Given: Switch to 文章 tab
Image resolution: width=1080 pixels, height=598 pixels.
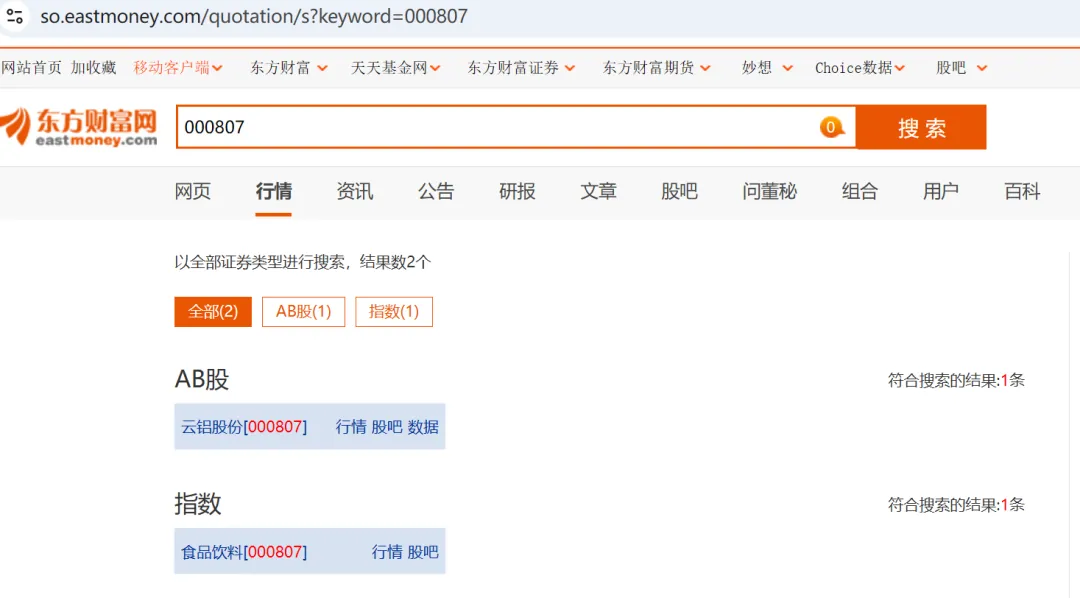Looking at the screenshot, I should [599, 192].
